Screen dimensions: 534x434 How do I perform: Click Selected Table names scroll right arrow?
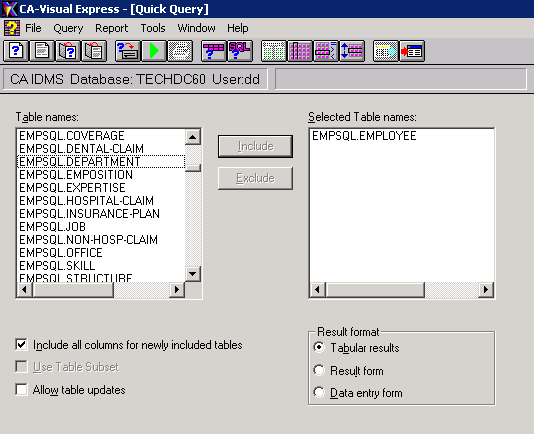coord(486,290)
